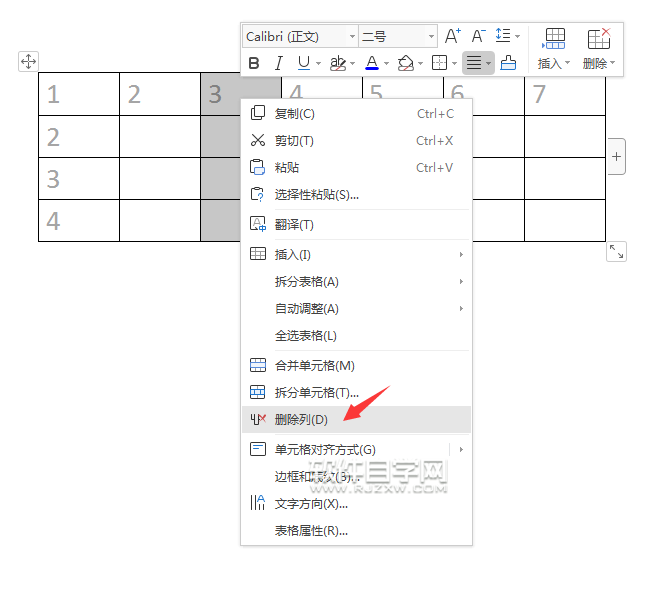This screenshot has width=645, height=590.
Task: Click the text highlight color icon
Action: point(338,63)
